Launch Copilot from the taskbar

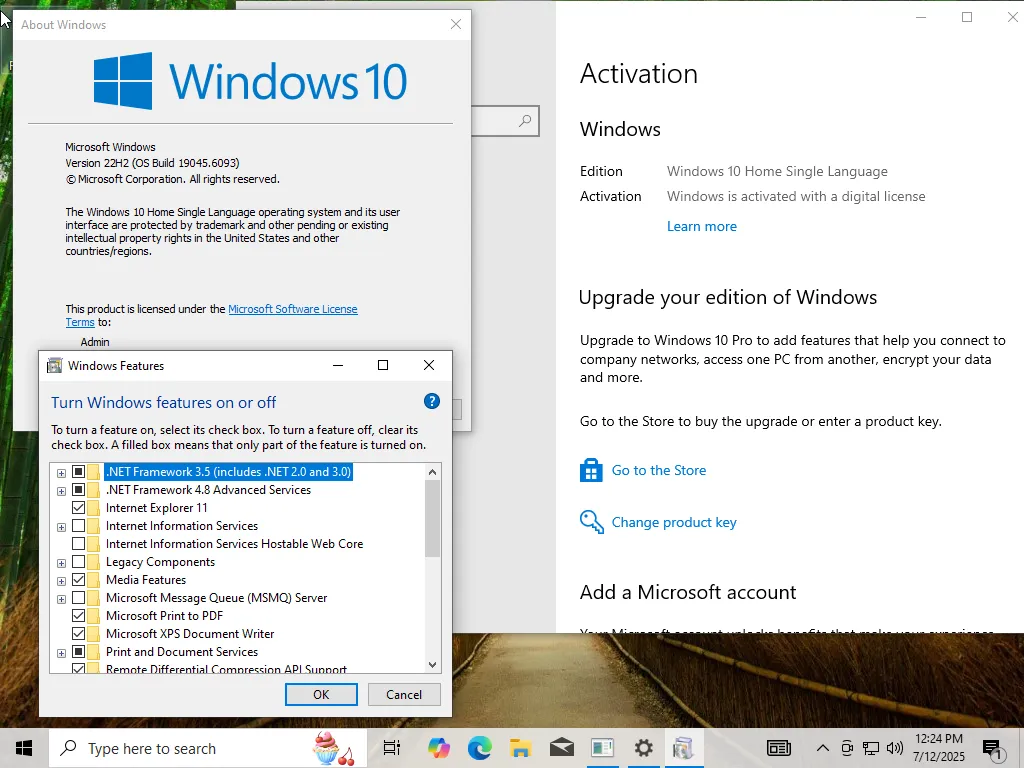click(439, 748)
